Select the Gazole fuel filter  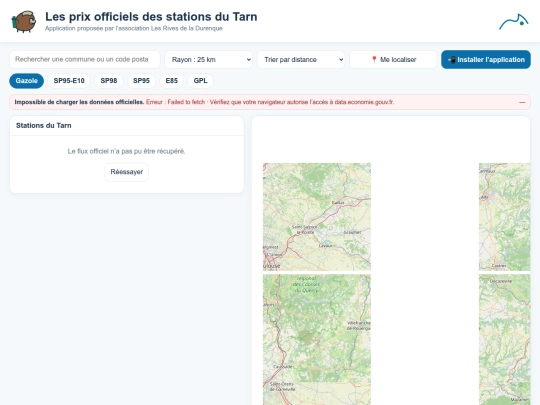(27, 81)
